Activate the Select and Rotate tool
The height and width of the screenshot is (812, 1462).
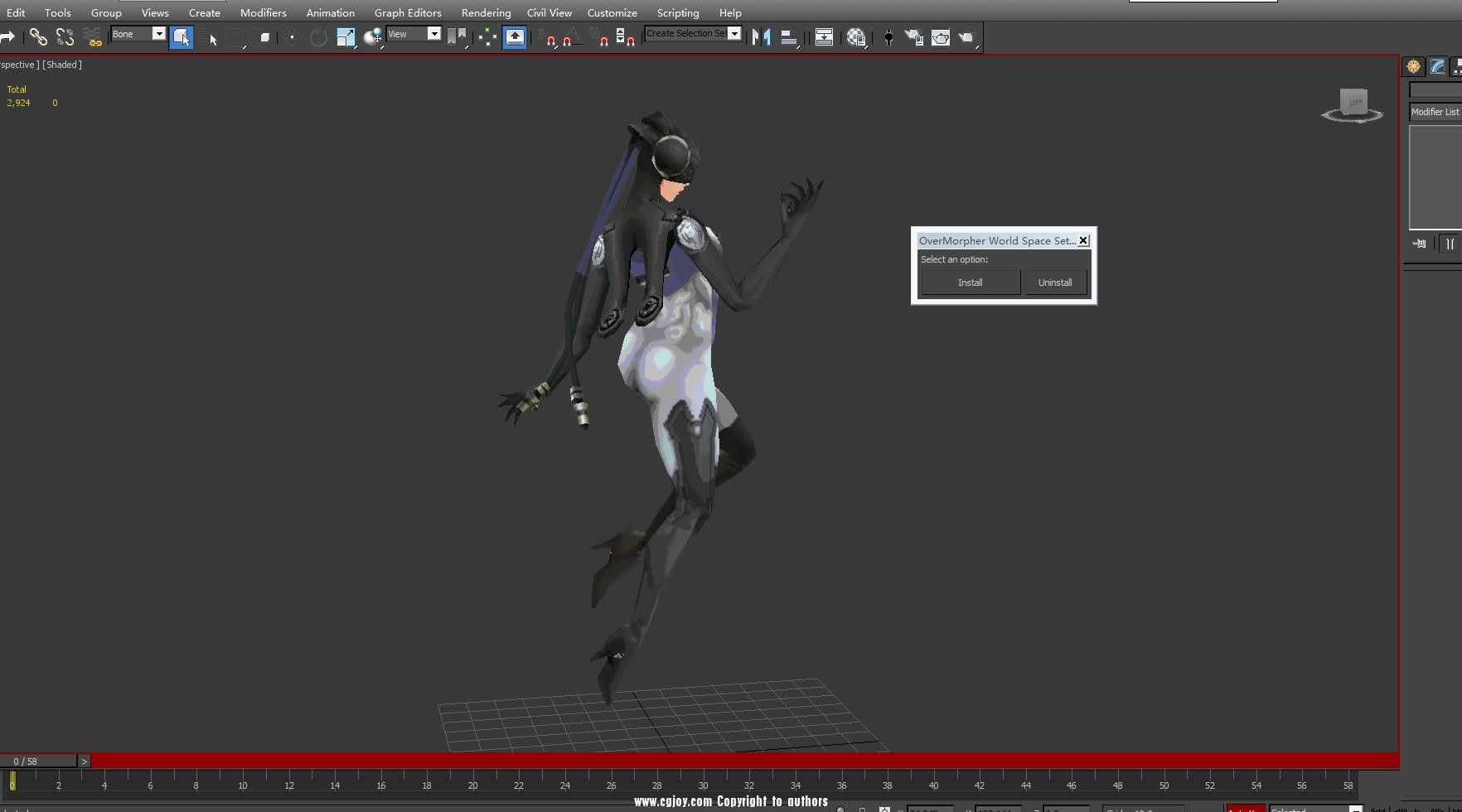coord(317,37)
